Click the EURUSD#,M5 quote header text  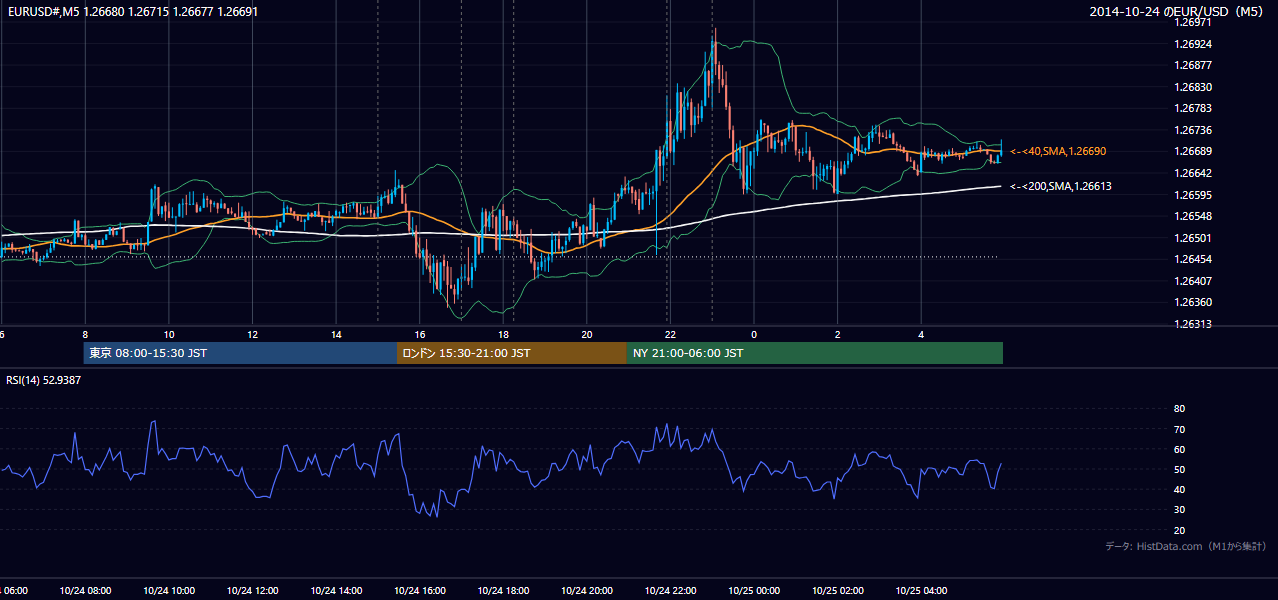pos(133,11)
